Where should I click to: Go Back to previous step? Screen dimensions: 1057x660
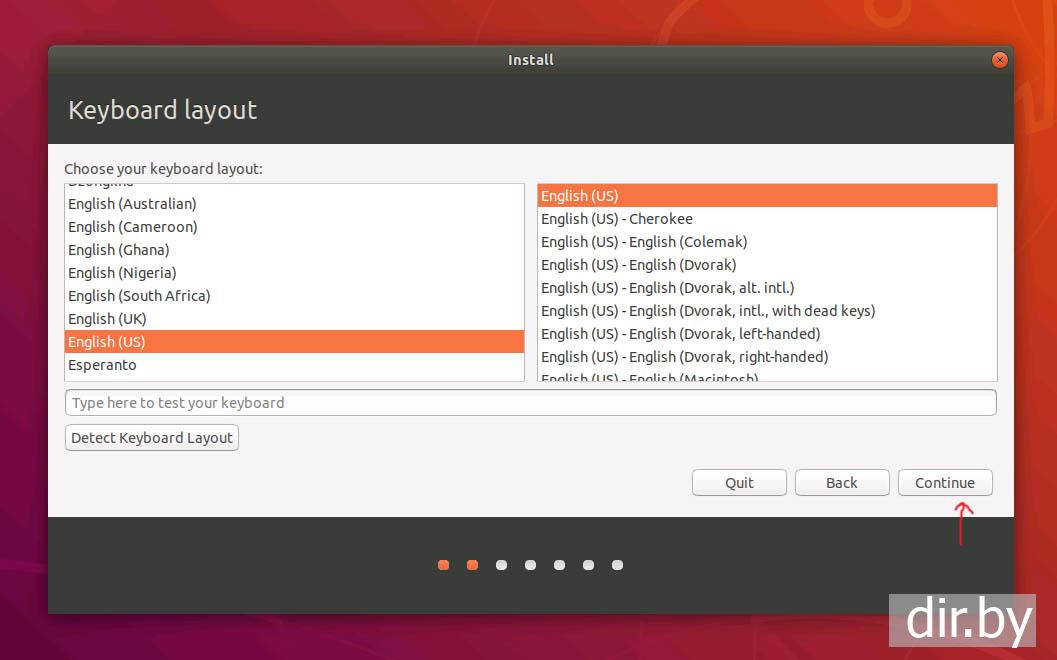pos(842,483)
